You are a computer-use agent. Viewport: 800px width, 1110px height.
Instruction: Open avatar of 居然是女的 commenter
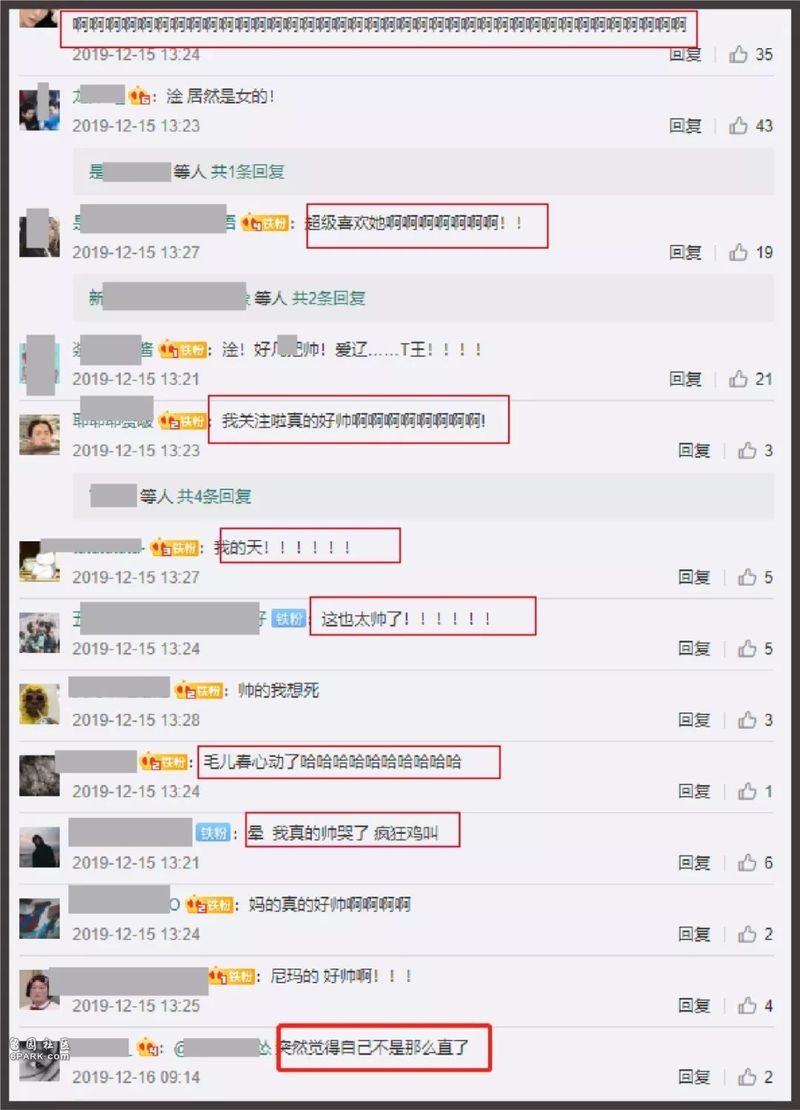point(39,108)
